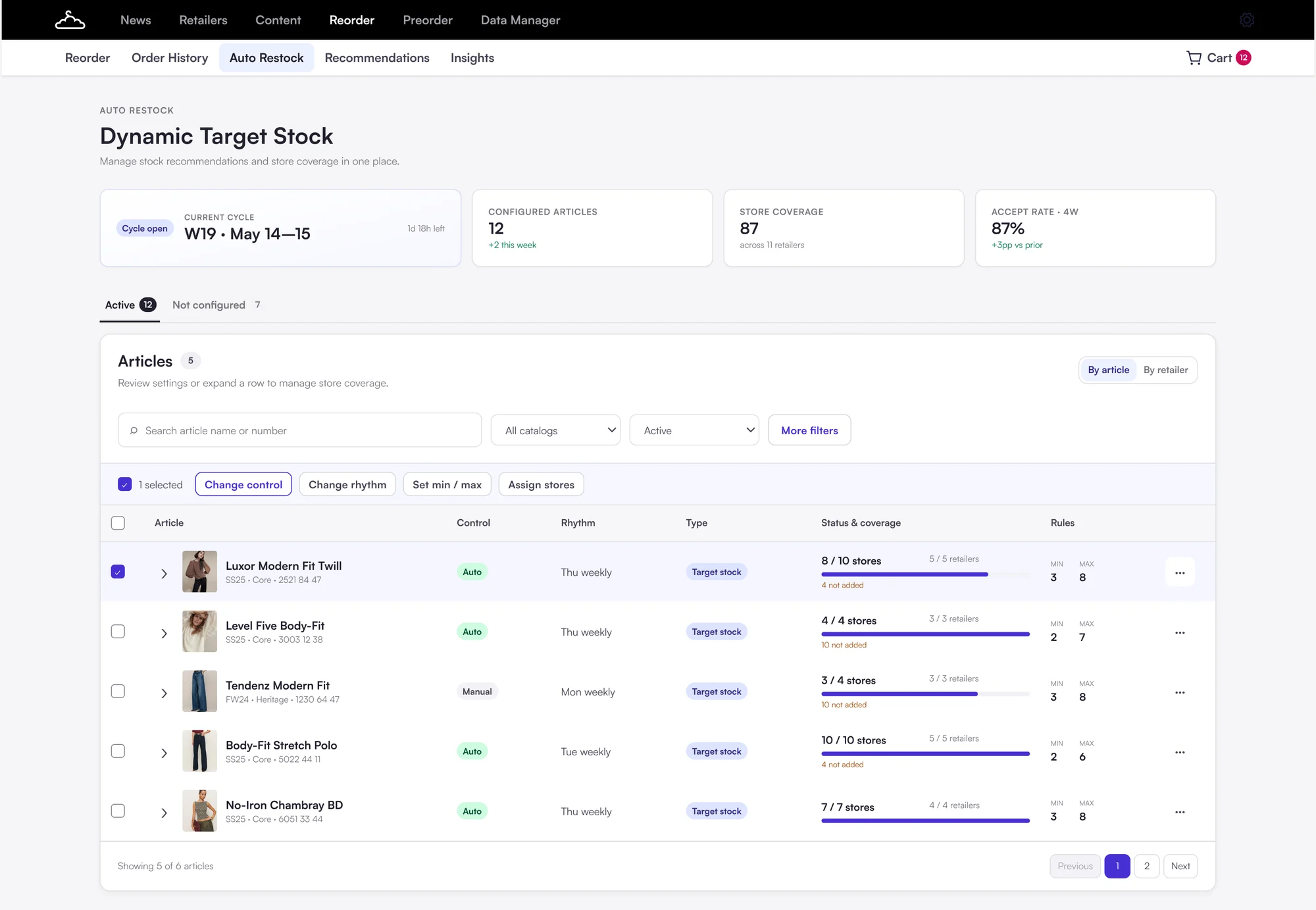Image resolution: width=1316 pixels, height=910 pixels.
Task: Open More filters
Action: pyautogui.click(x=809, y=430)
